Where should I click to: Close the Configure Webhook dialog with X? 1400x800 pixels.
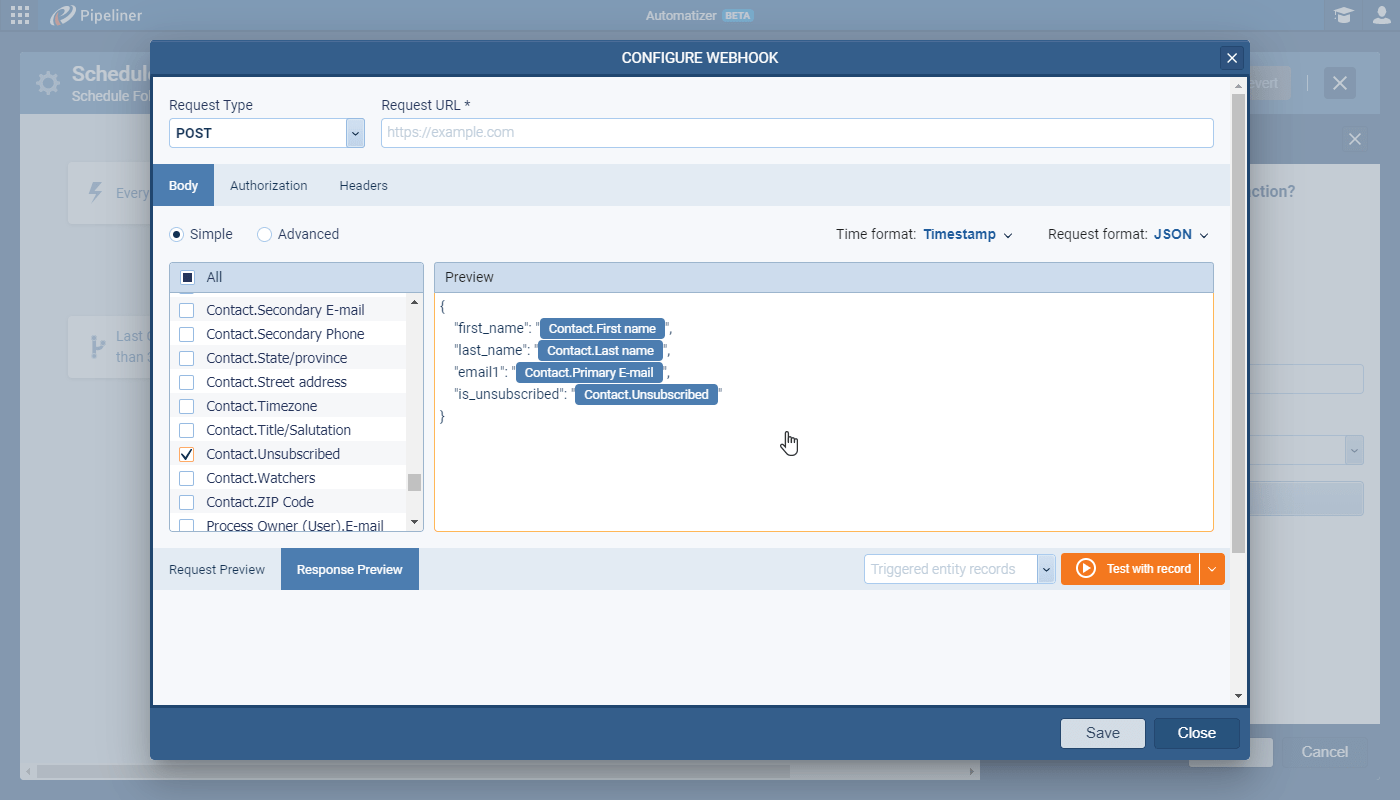(1232, 58)
